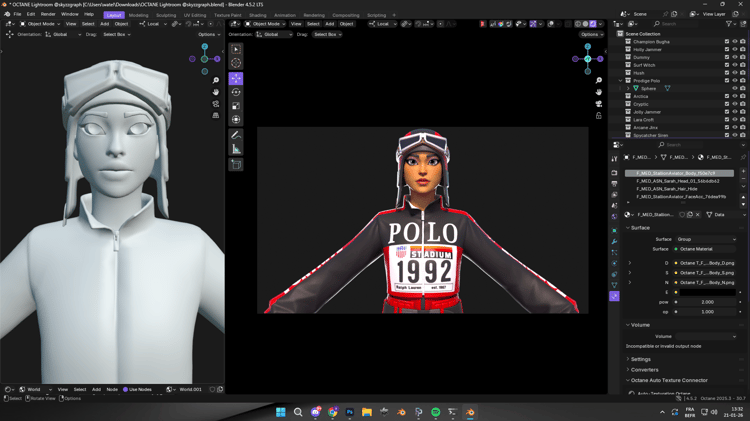Open the Material properties tab

(x=614, y=297)
